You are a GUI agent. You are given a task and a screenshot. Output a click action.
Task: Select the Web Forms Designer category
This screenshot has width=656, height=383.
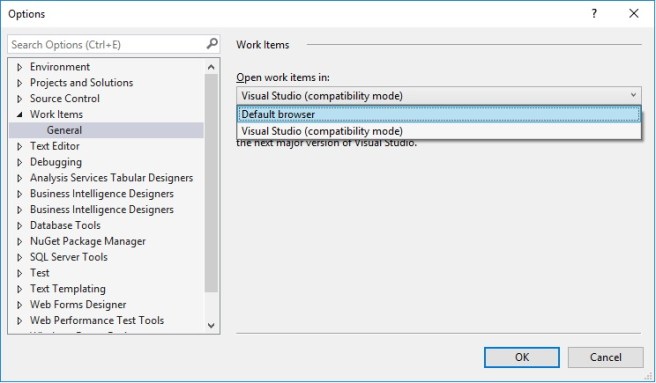(78, 305)
